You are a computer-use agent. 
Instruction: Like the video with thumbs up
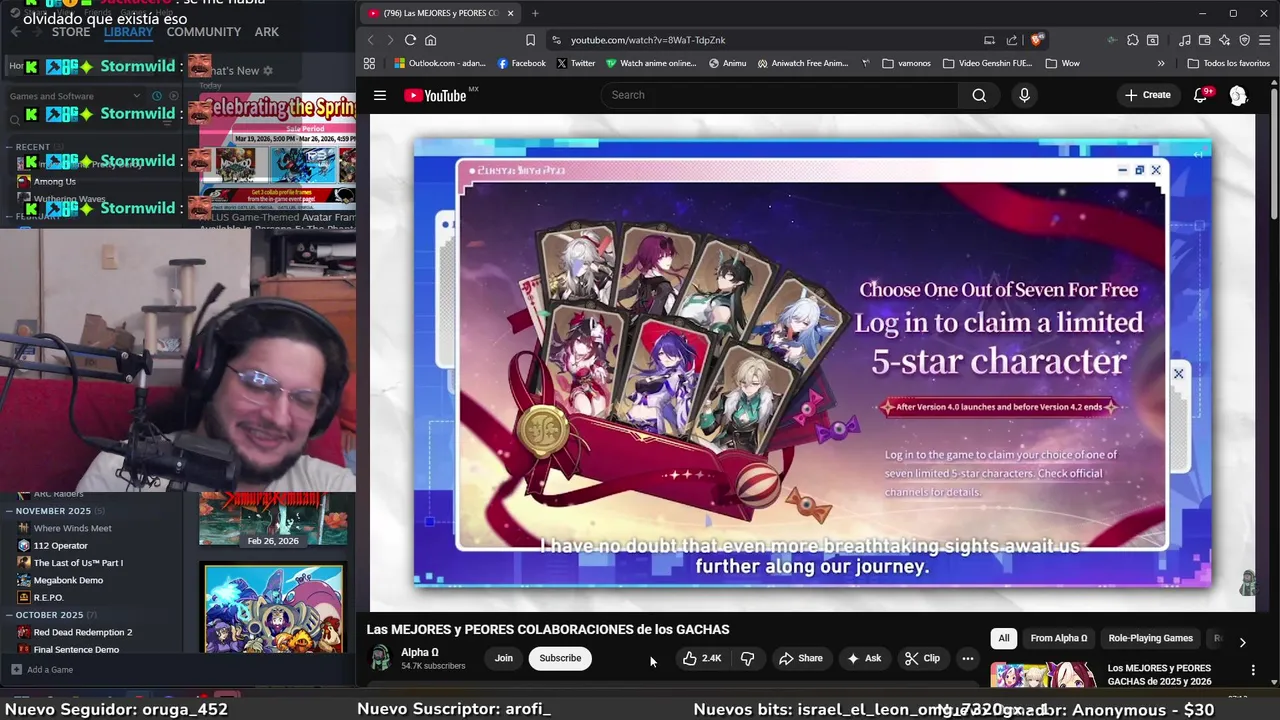(x=702, y=658)
